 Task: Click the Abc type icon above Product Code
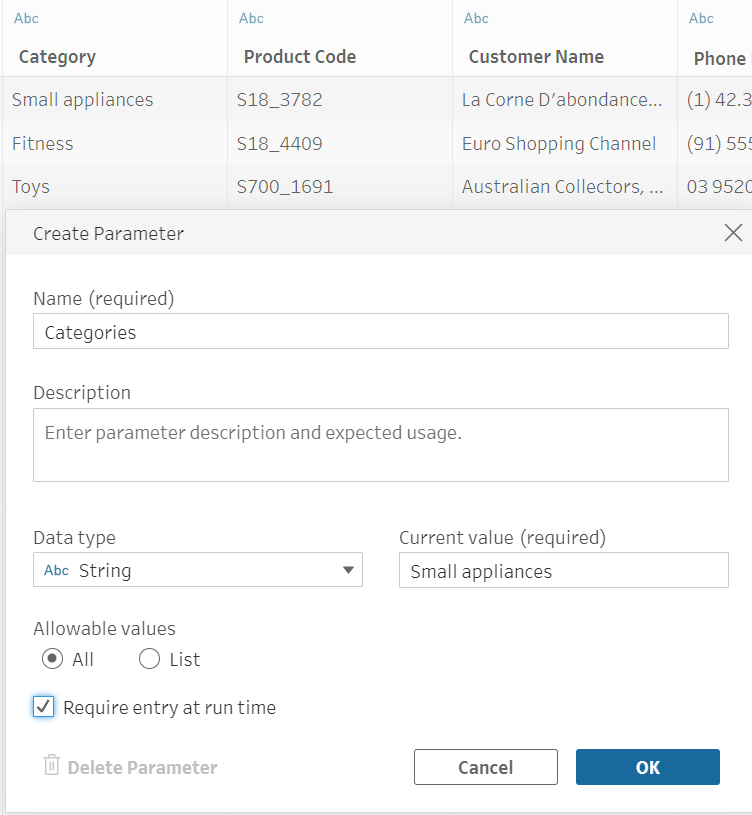252,18
